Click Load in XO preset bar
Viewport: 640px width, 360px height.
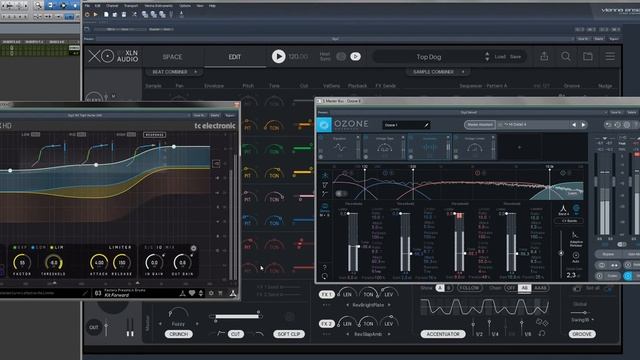pyautogui.click(x=500, y=57)
